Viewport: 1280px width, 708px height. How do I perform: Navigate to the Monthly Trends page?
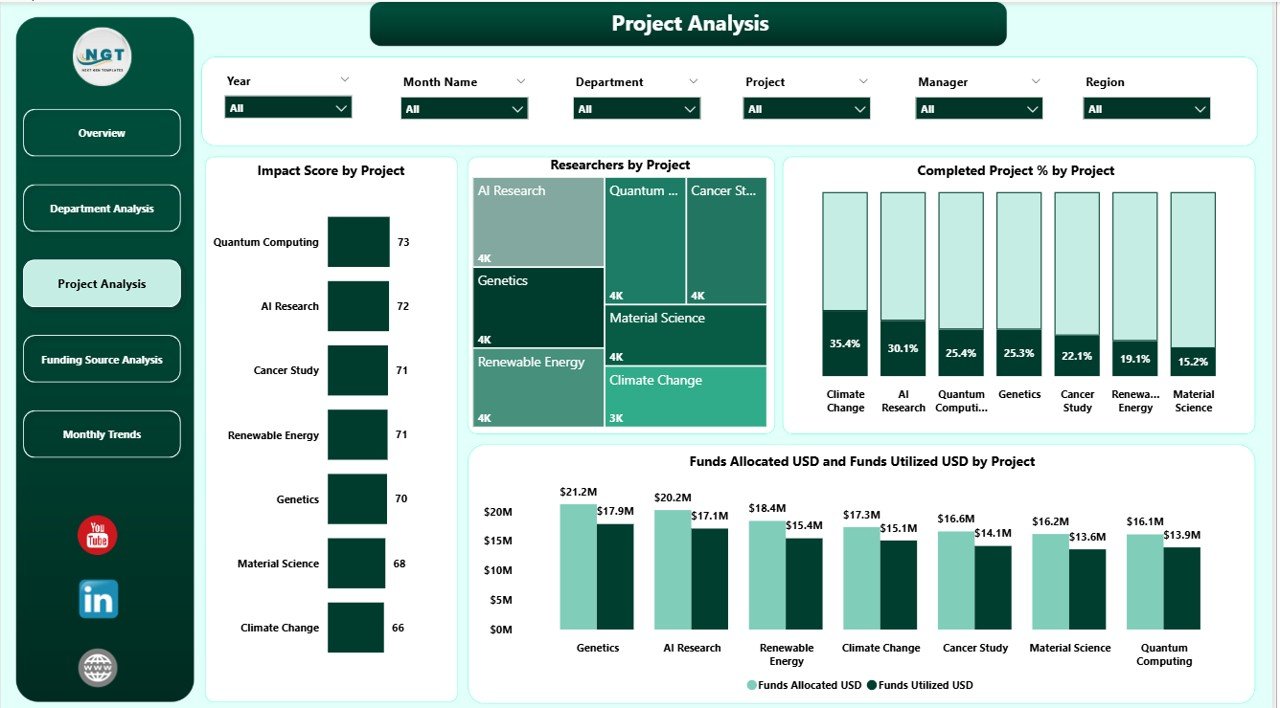point(101,434)
